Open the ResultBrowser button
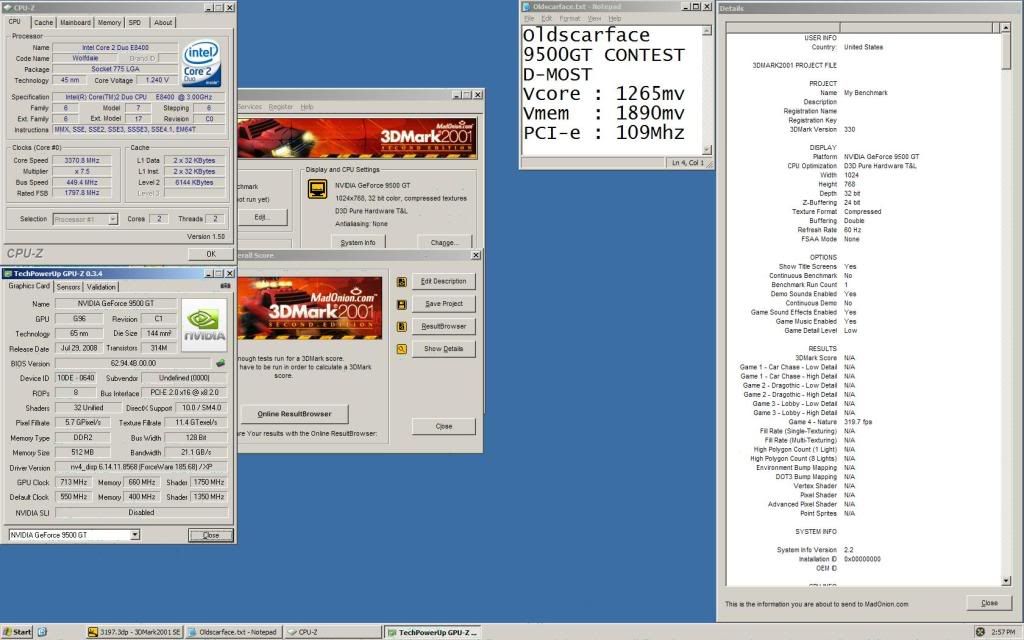Viewport: 1024px width, 640px height. click(443, 326)
